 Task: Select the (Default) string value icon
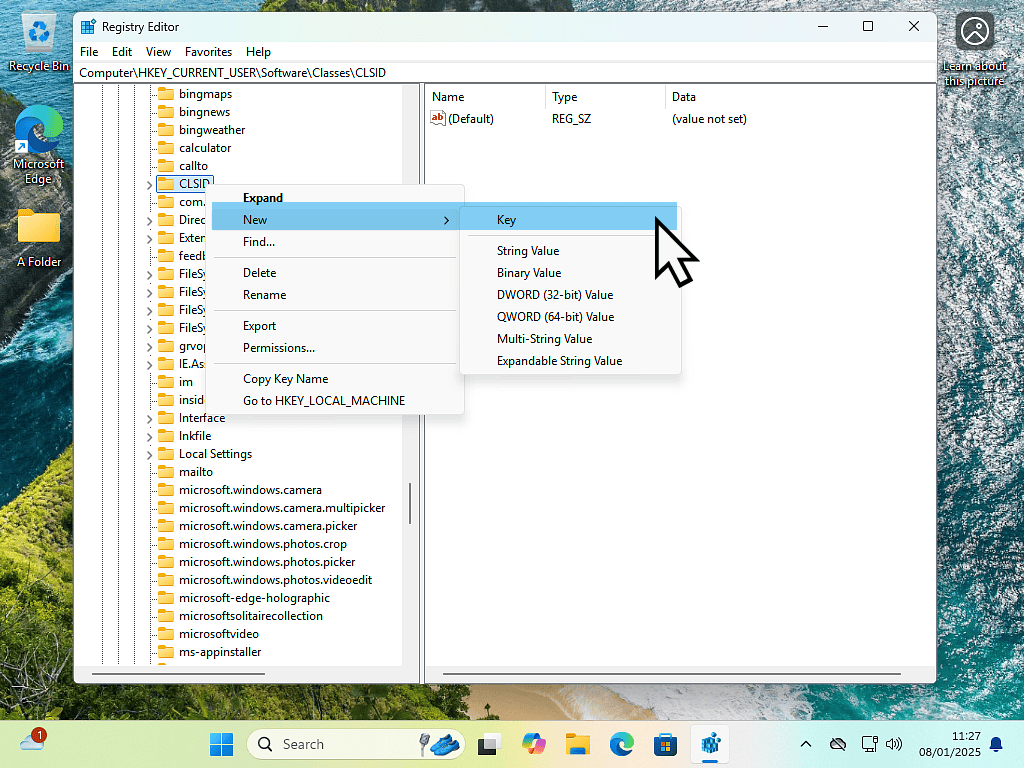[437, 119]
